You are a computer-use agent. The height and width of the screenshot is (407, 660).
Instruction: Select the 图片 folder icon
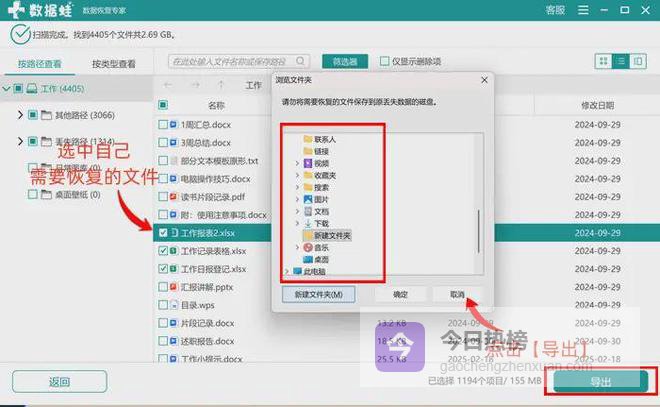pos(307,199)
